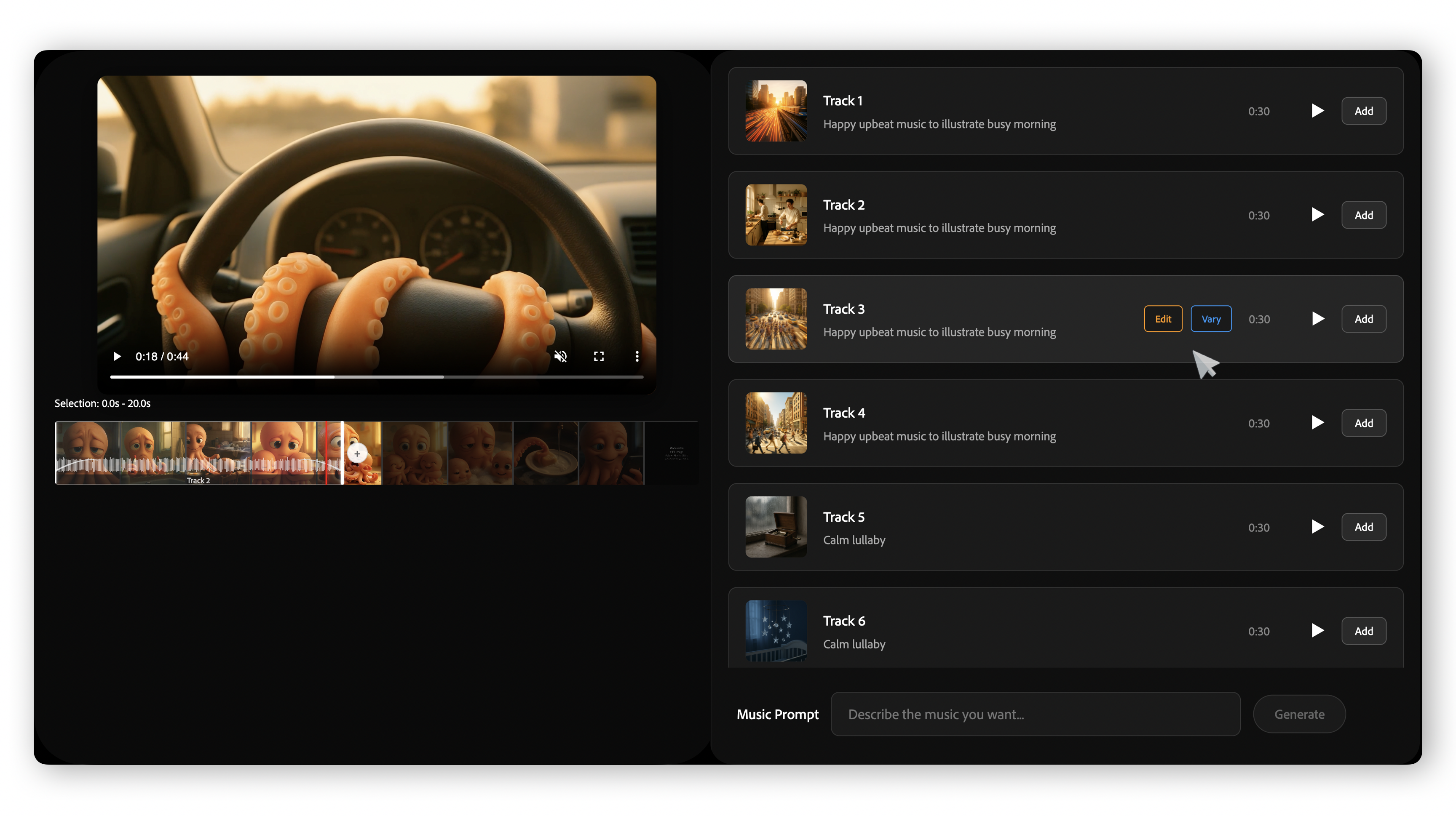Open video more options menu
Screen dimensions: 1456x816
[637, 356]
